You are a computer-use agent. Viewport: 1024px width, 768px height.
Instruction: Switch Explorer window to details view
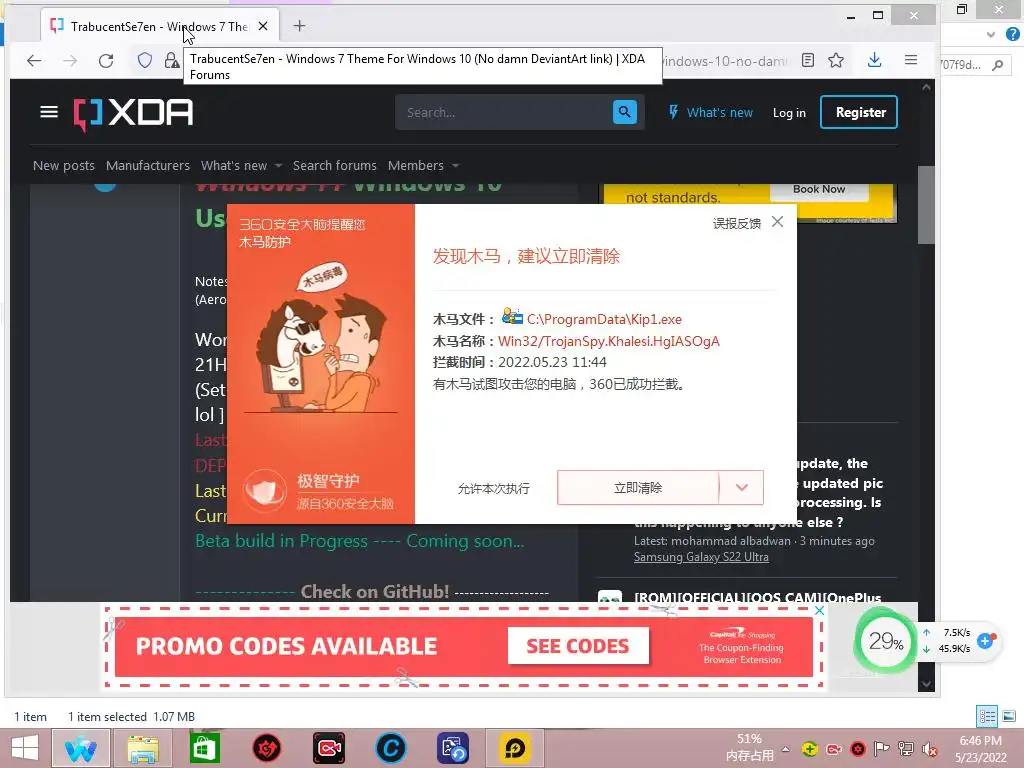(987, 716)
